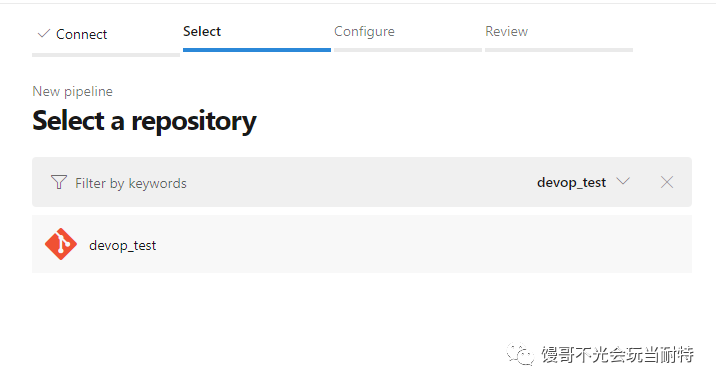The height and width of the screenshot is (386, 716).
Task: Open the devop_test project selector label
Action: pyautogui.click(x=571, y=182)
